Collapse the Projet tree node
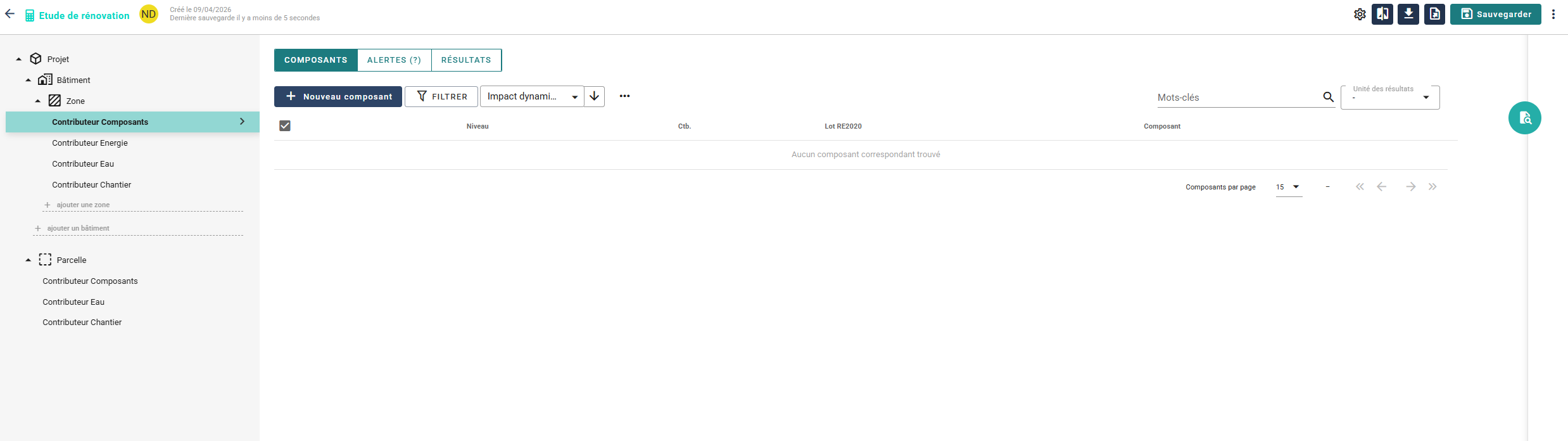 click(19, 59)
